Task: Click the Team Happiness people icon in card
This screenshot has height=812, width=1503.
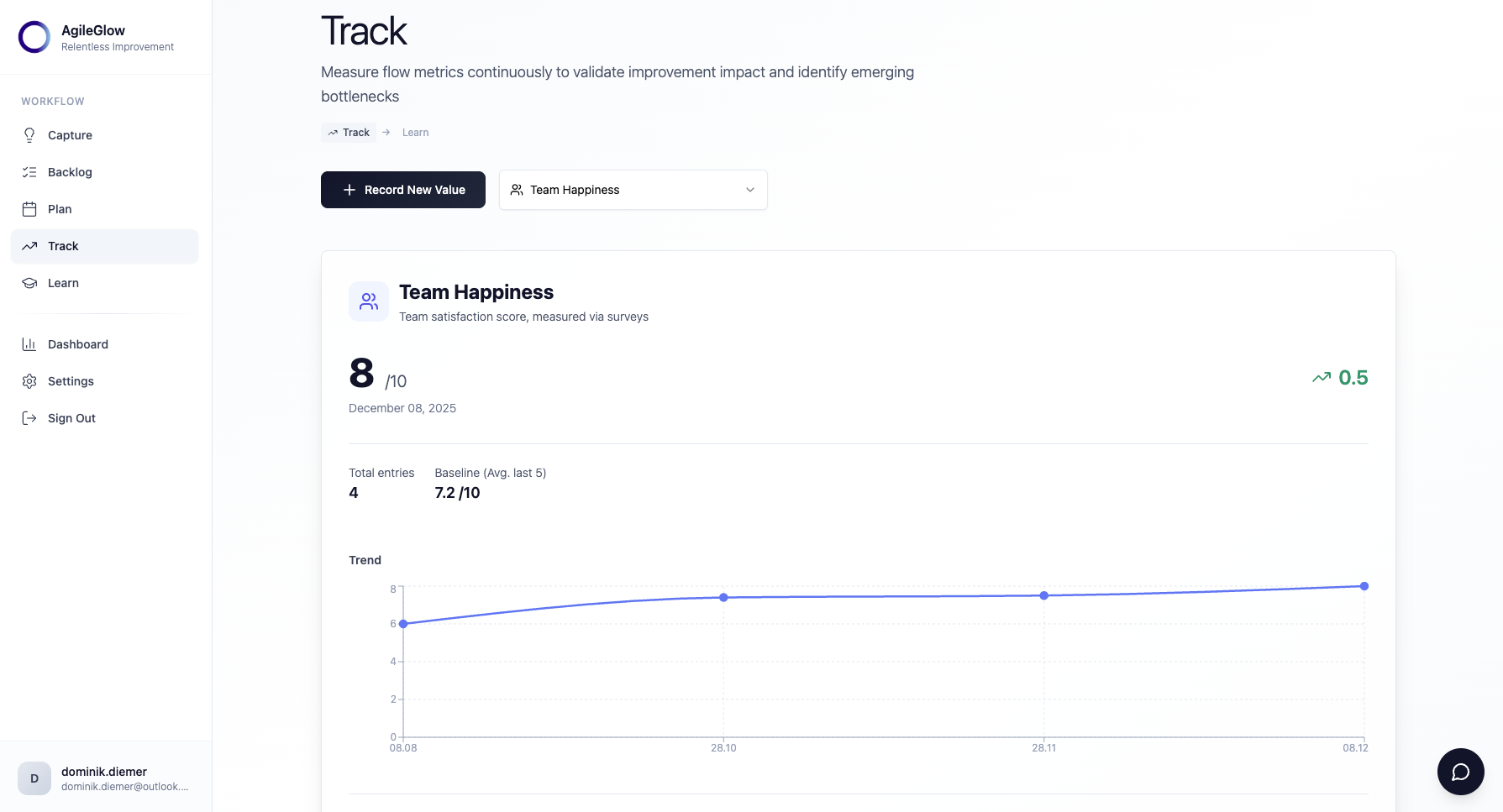Action: click(369, 301)
